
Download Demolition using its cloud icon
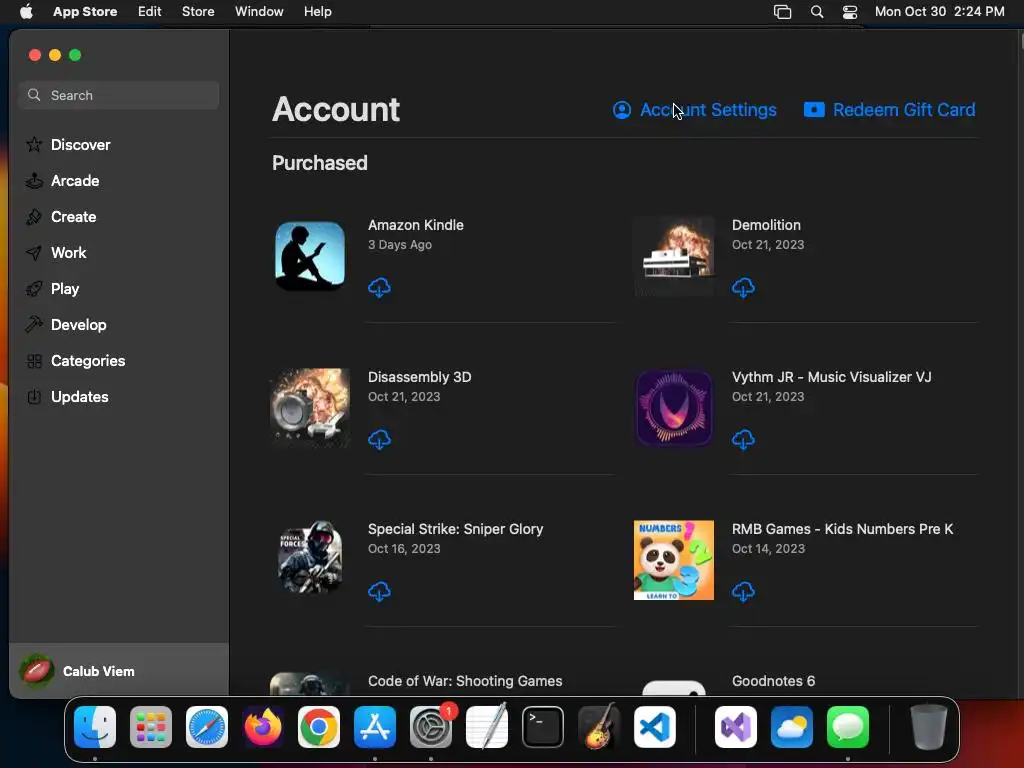point(743,287)
